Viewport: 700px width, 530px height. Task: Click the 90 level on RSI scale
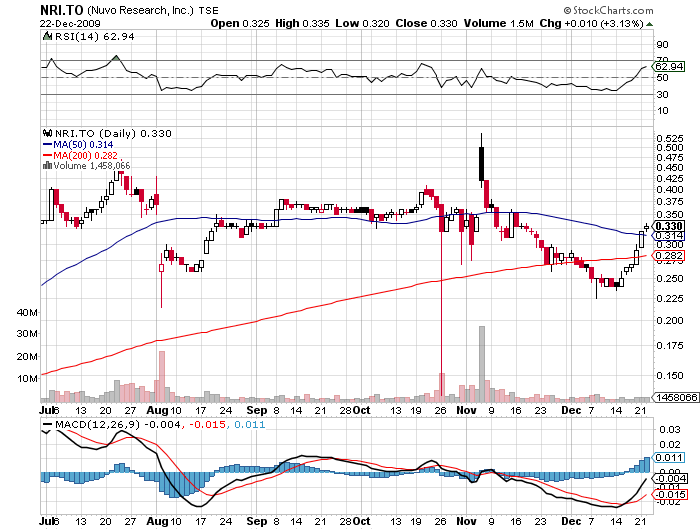click(662, 45)
